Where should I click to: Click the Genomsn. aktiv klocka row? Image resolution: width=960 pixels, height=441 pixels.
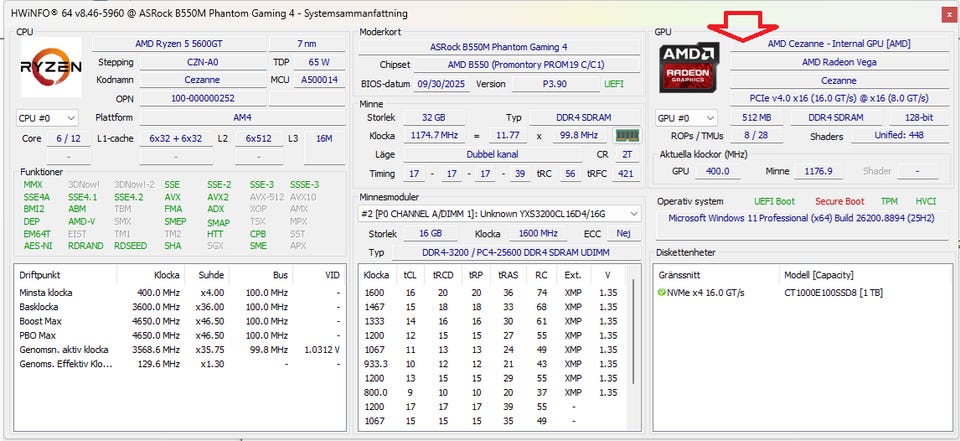coord(179,350)
